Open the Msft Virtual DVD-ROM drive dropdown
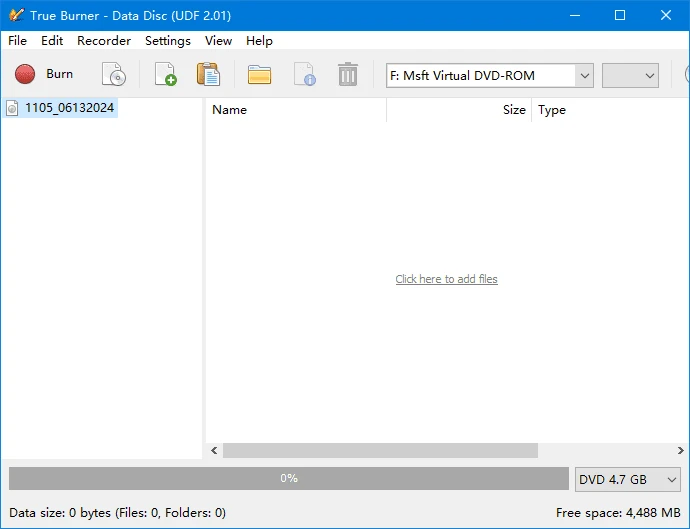690x529 pixels. tap(584, 75)
